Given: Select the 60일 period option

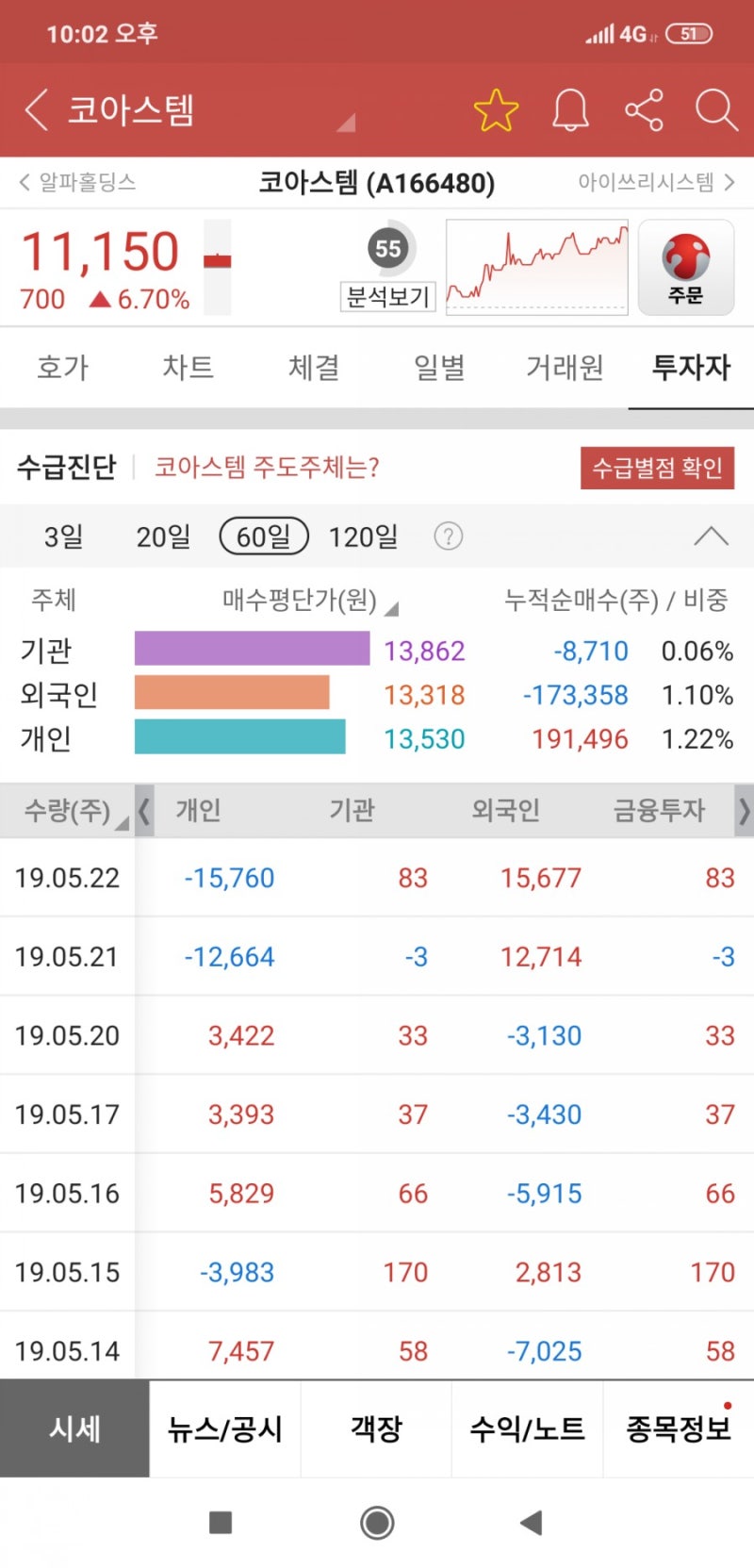Looking at the screenshot, I should tap(264, 536).
